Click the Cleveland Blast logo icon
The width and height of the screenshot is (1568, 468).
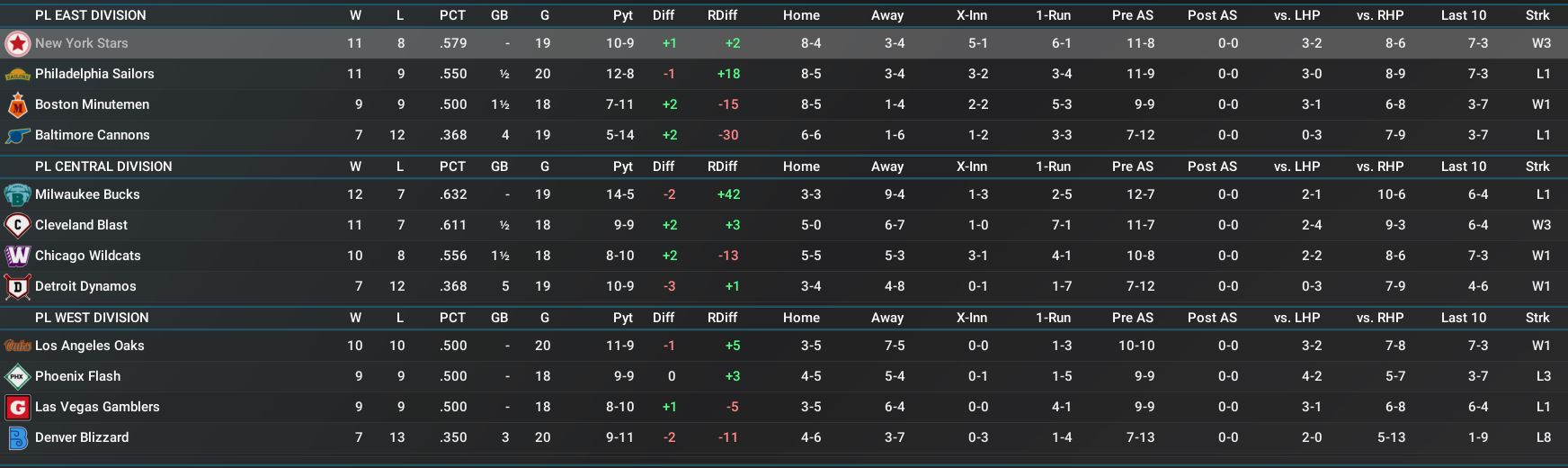17,225
